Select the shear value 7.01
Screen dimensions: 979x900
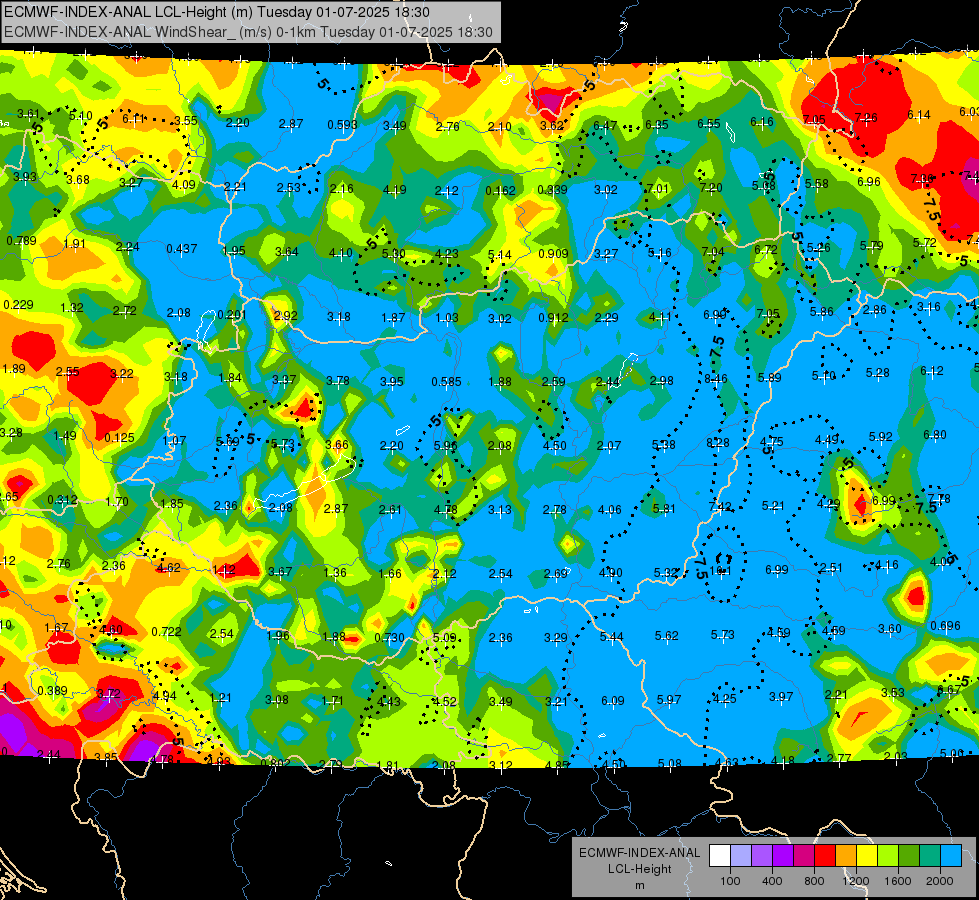coord(658,189)
